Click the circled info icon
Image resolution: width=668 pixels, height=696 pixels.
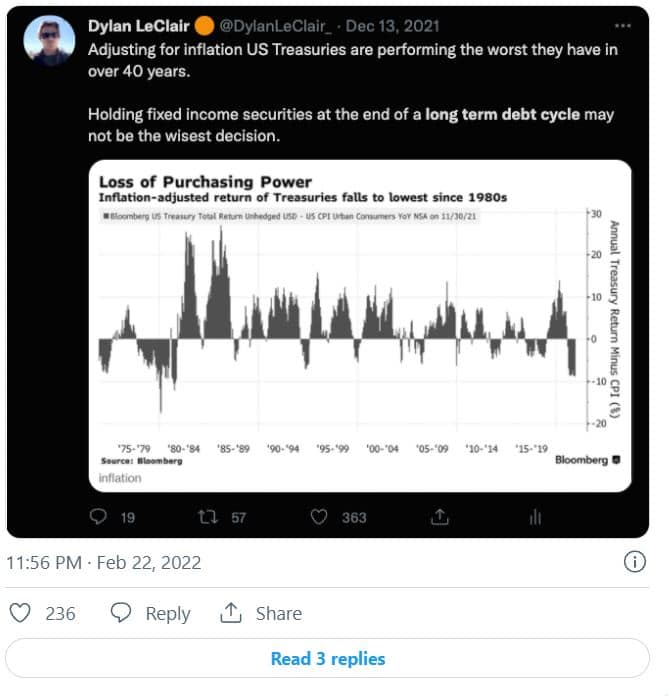click(634, 562)
